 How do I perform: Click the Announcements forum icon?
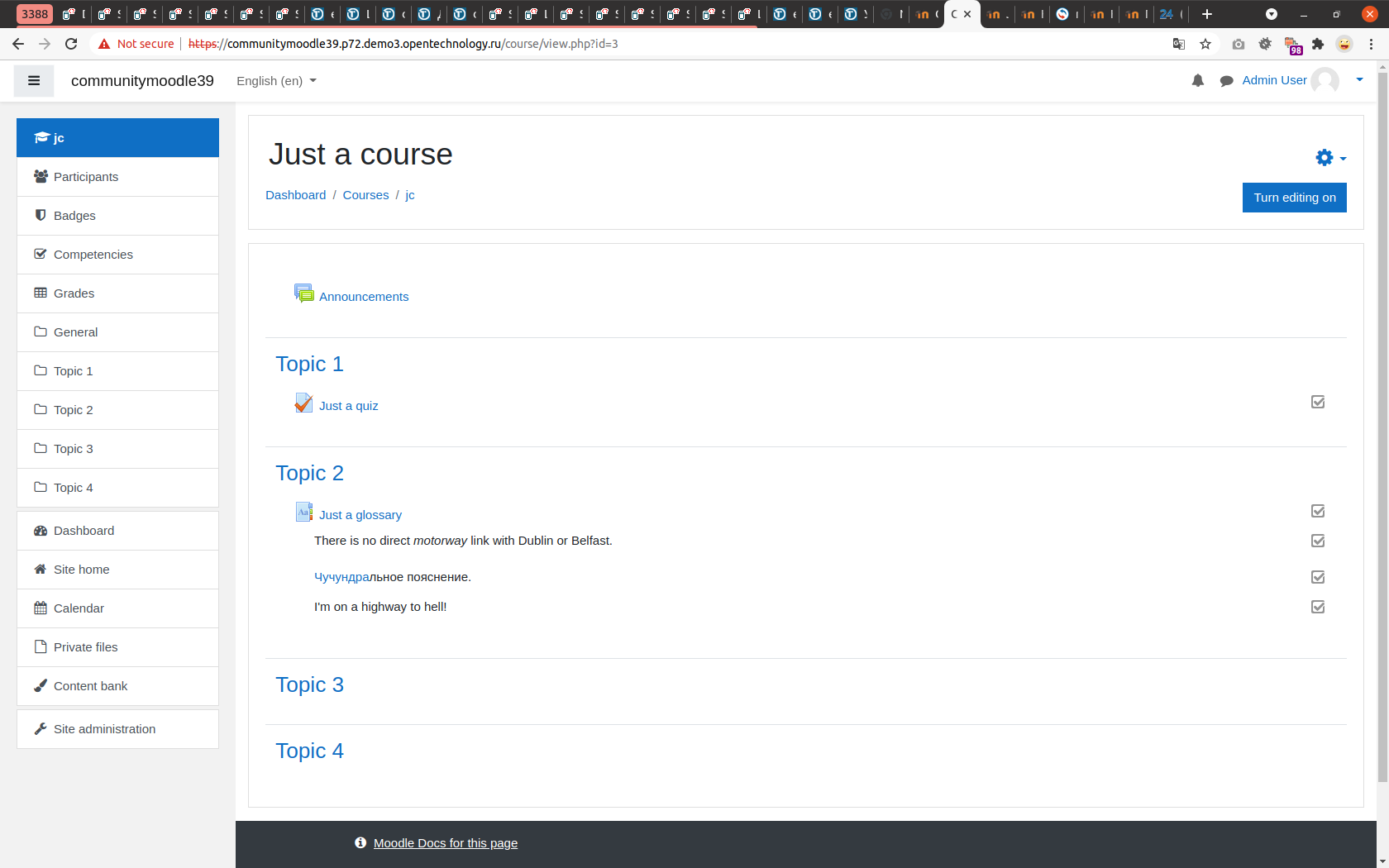click(x=304, y=293)
